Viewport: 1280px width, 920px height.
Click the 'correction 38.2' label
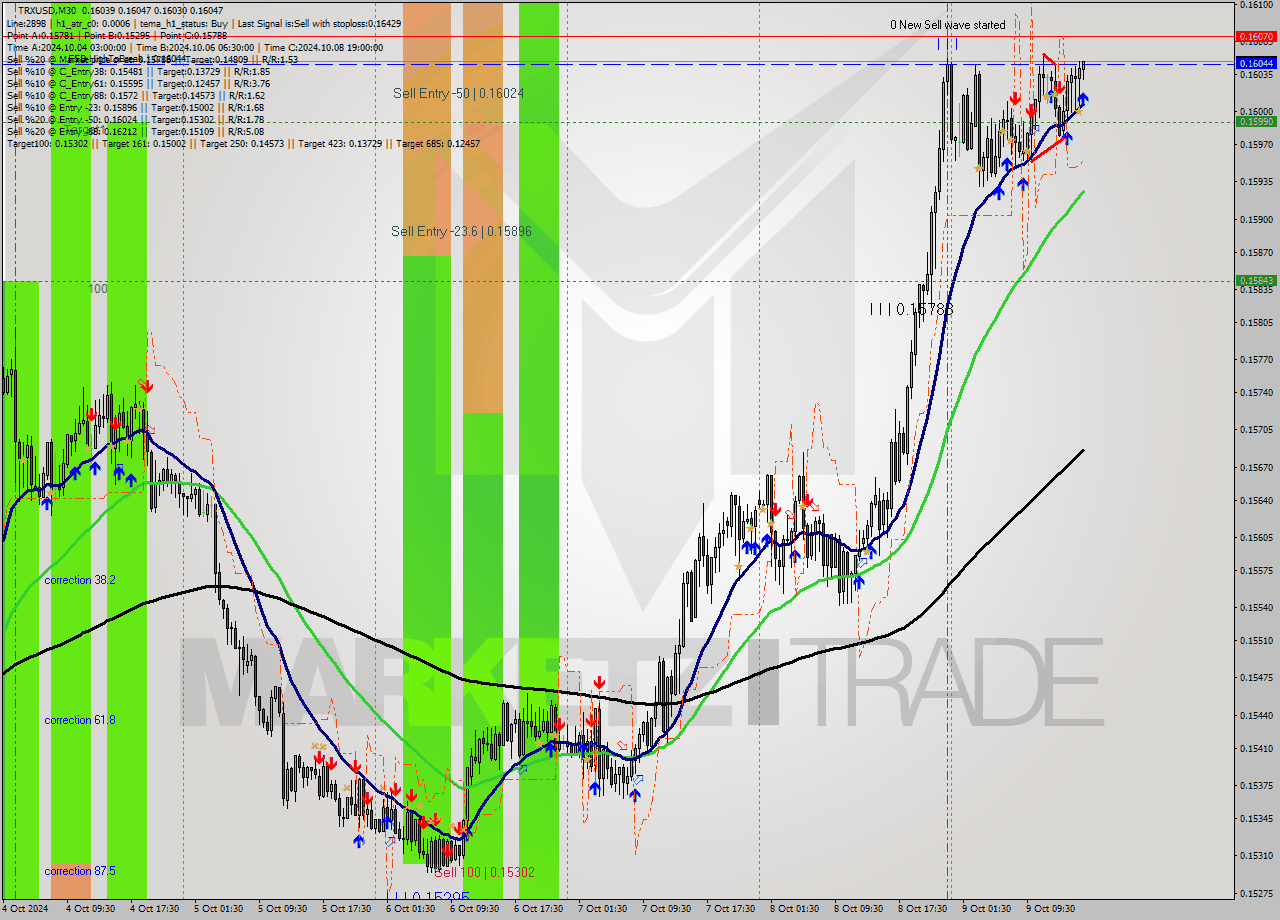(80, 580)
